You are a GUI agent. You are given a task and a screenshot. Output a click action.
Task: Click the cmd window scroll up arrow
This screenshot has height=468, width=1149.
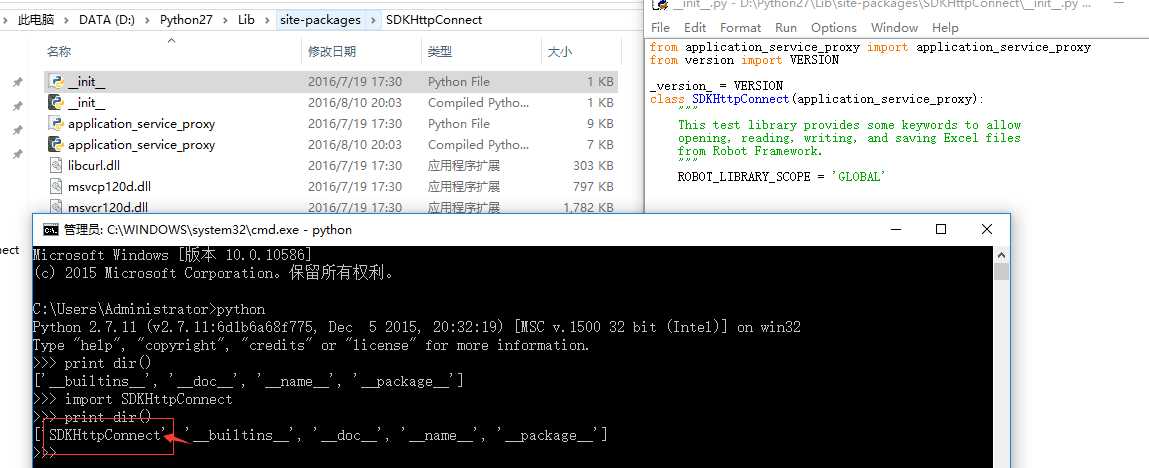[x=1001, y=253]
